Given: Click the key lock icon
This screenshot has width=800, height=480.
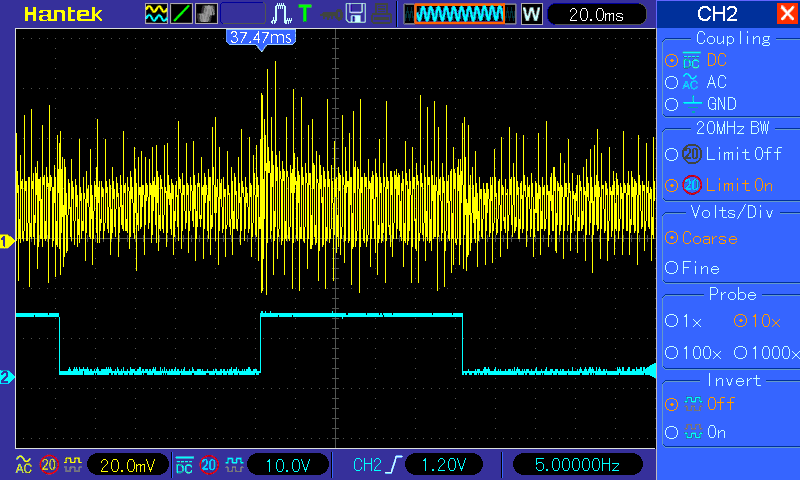Looking at the screenshot, I should pyautogui.click(x=331, y=14).
